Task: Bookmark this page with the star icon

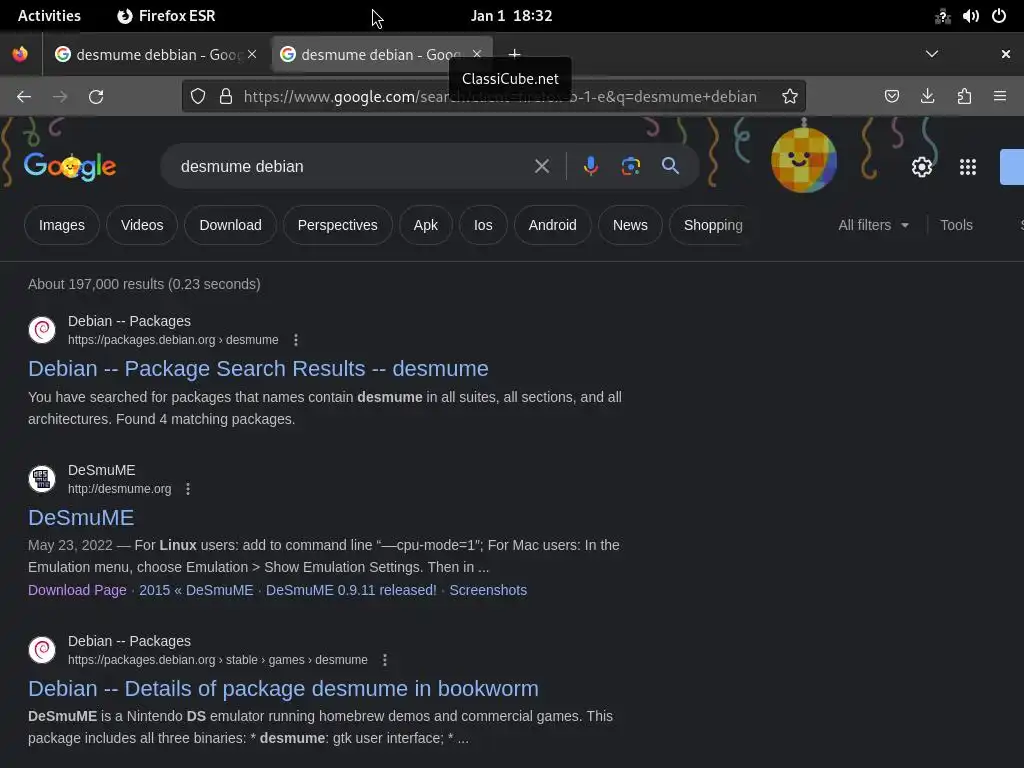Action: click(790, 97)
